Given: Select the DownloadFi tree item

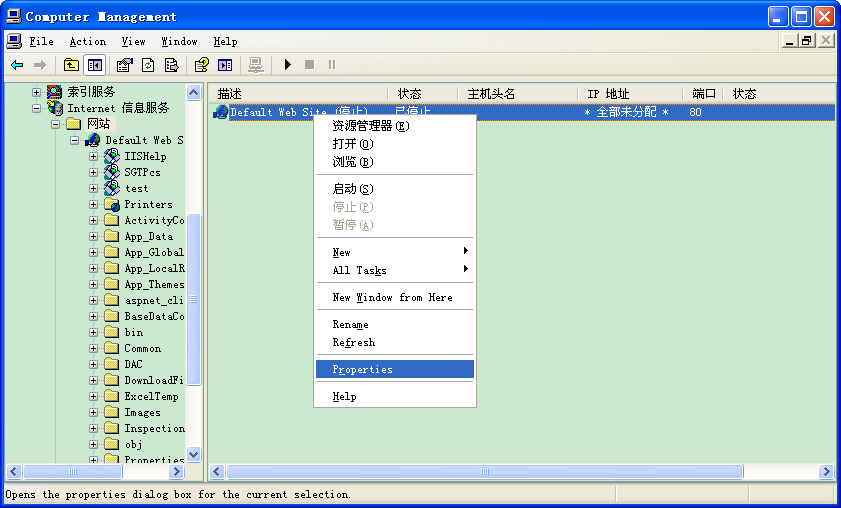Looking at the screenshot, I should click(154, 380).
